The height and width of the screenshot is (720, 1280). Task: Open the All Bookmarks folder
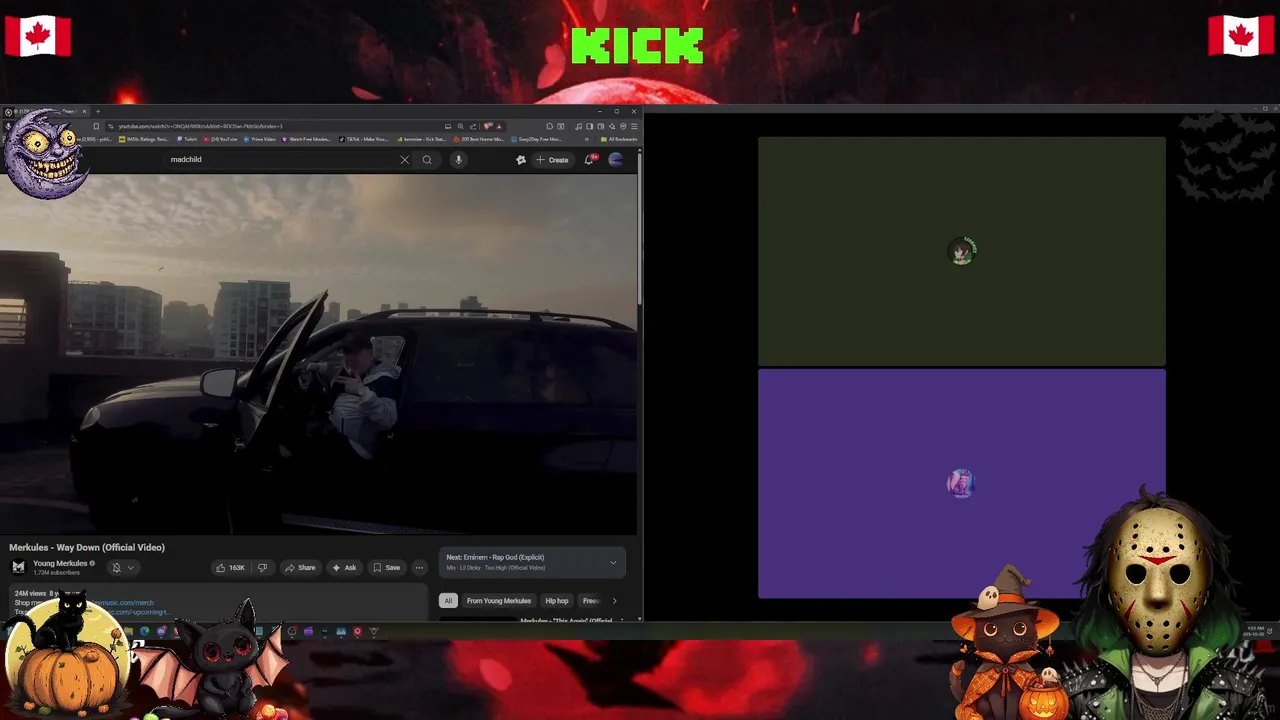(618, 139)
